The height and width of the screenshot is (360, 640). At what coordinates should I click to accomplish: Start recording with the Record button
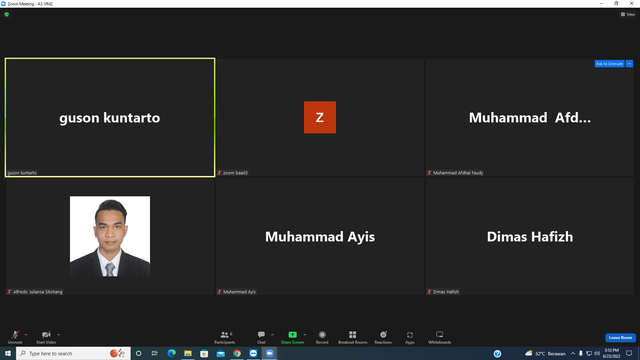point(322,337)
